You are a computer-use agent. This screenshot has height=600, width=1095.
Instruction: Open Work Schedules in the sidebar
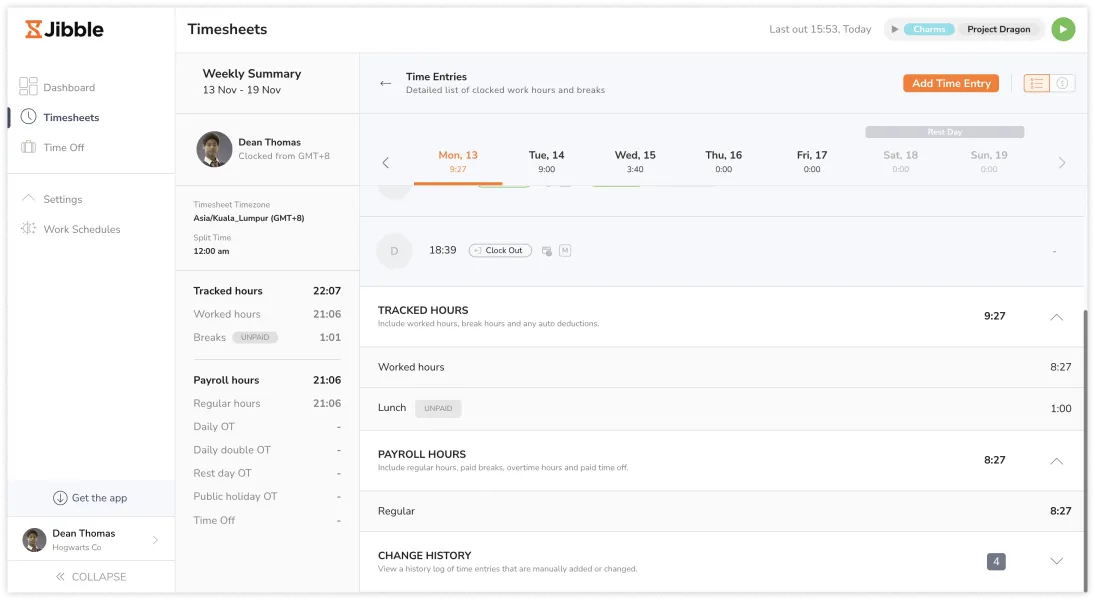point(81,229)
